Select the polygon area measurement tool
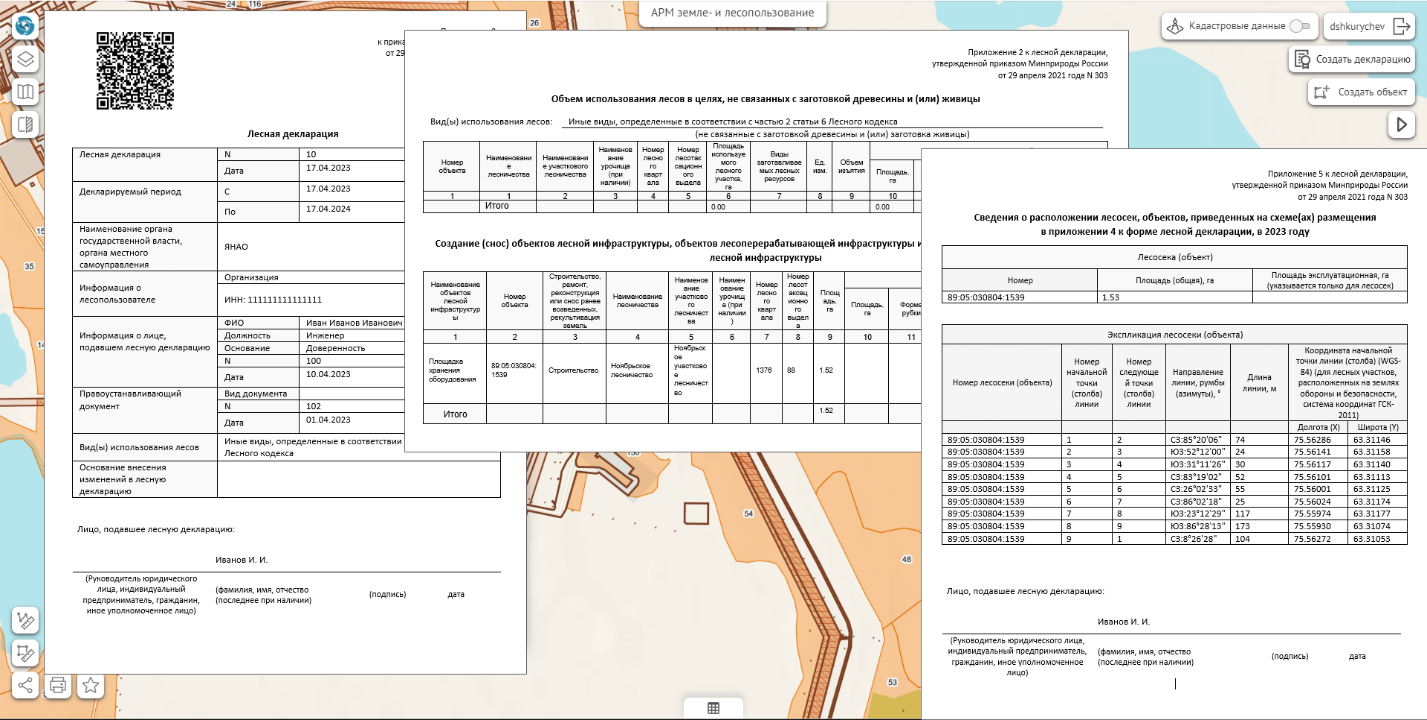1427x720 pixels. tap(25, 654)
